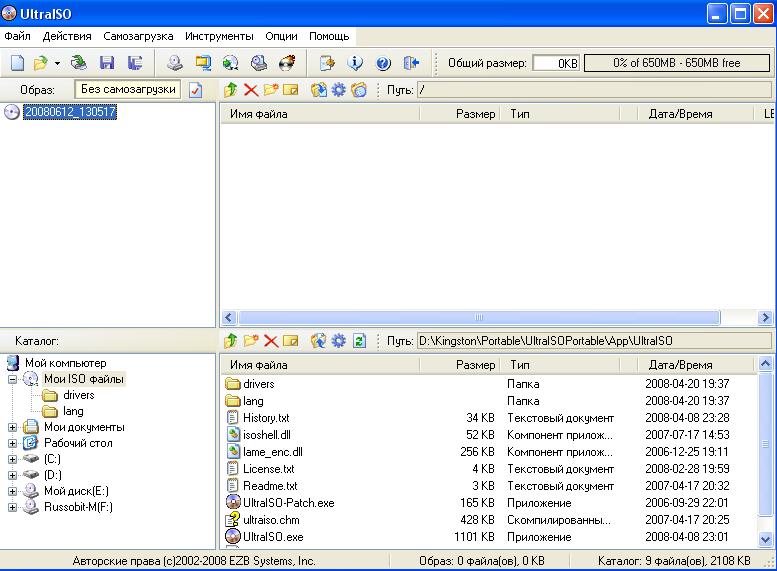Expand the Russobit-M(F:) node
This screenshot has height=571, width=777.
point(12,507)
